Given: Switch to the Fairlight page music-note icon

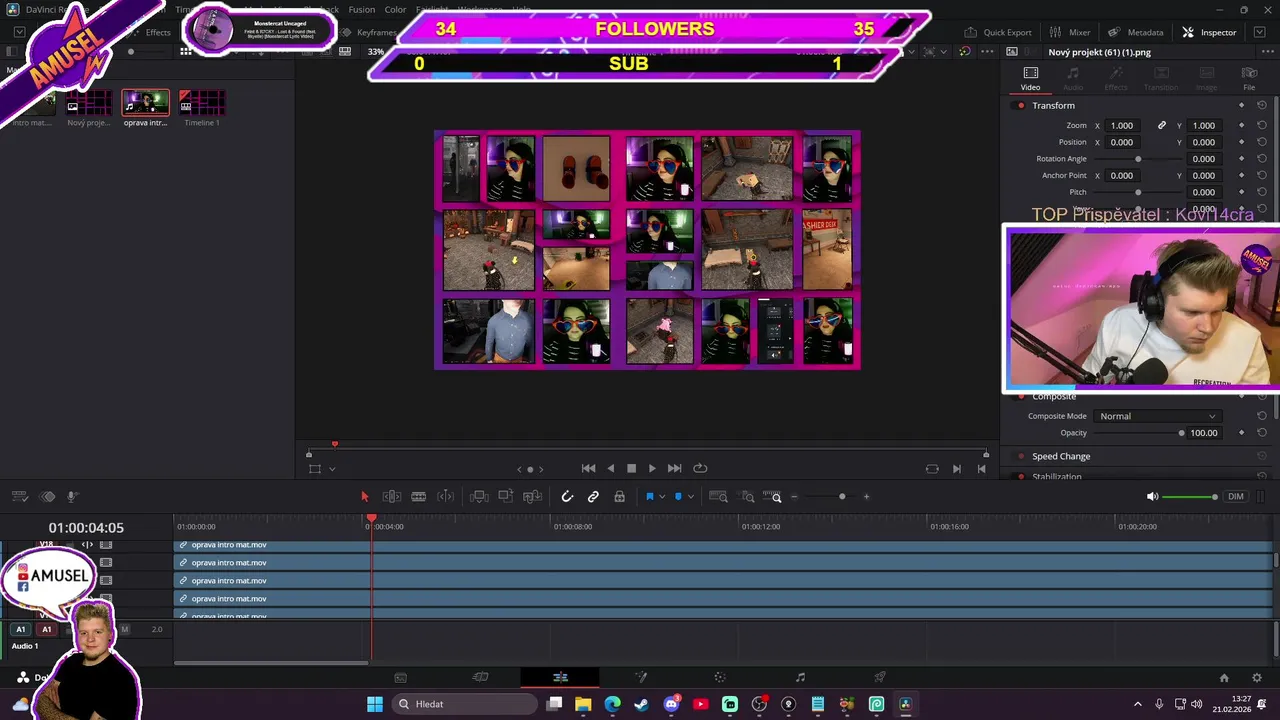Looking at the screenshot, I should (x=800, y=677).
